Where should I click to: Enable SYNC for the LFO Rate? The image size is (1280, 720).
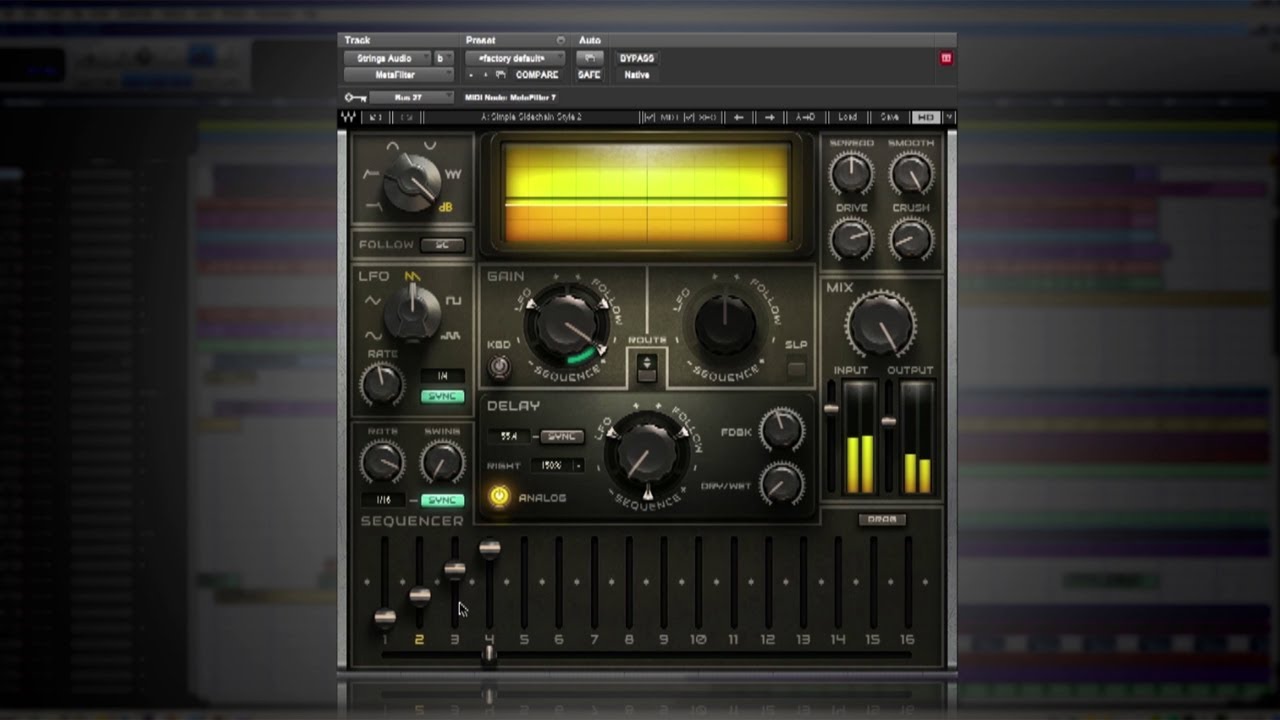[441, 396]
